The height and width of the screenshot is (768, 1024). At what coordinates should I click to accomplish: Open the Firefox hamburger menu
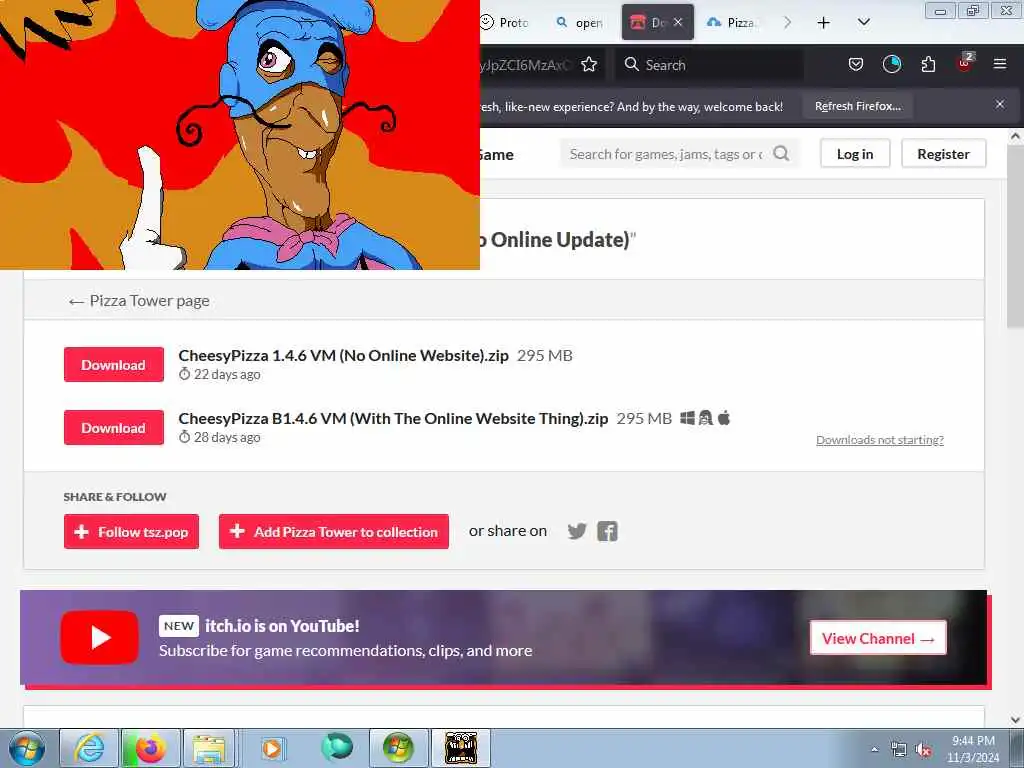click(1000, 64)
